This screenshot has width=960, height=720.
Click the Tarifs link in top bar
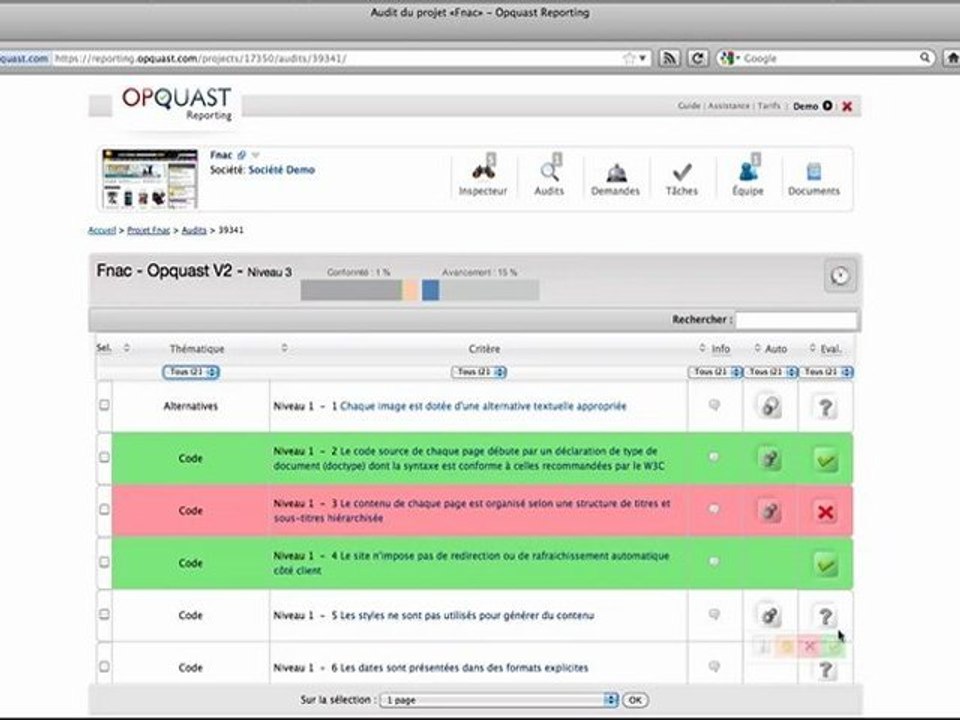(769, 106)
